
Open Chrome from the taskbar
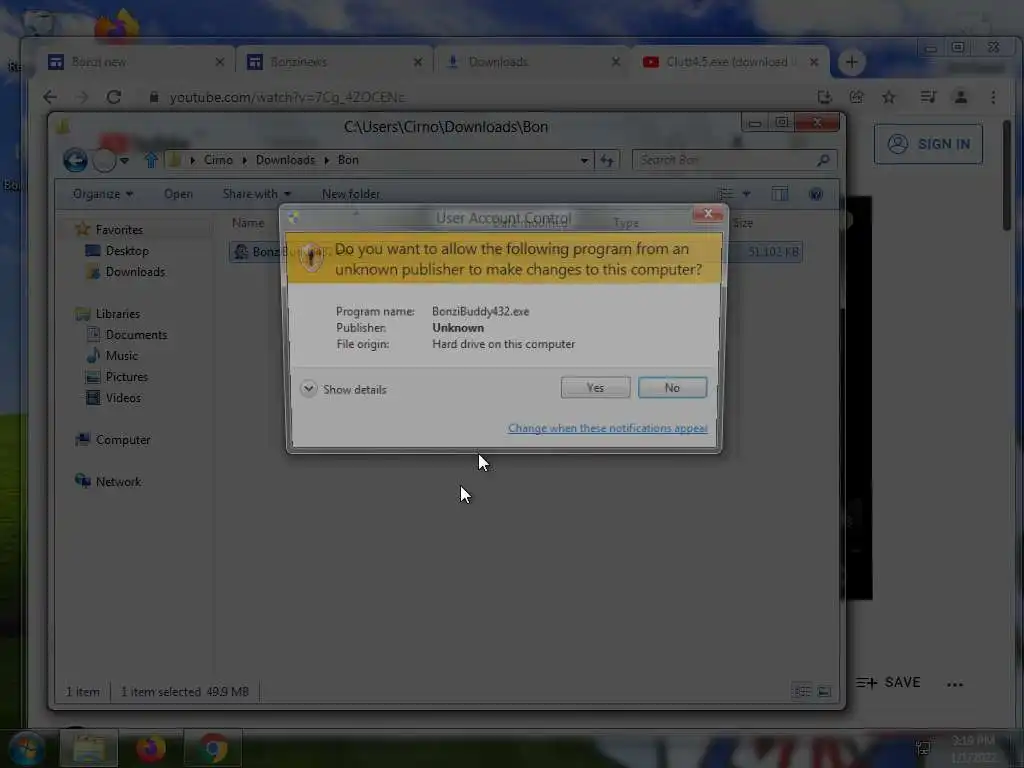pyautogui.click(x=213, y=748)
